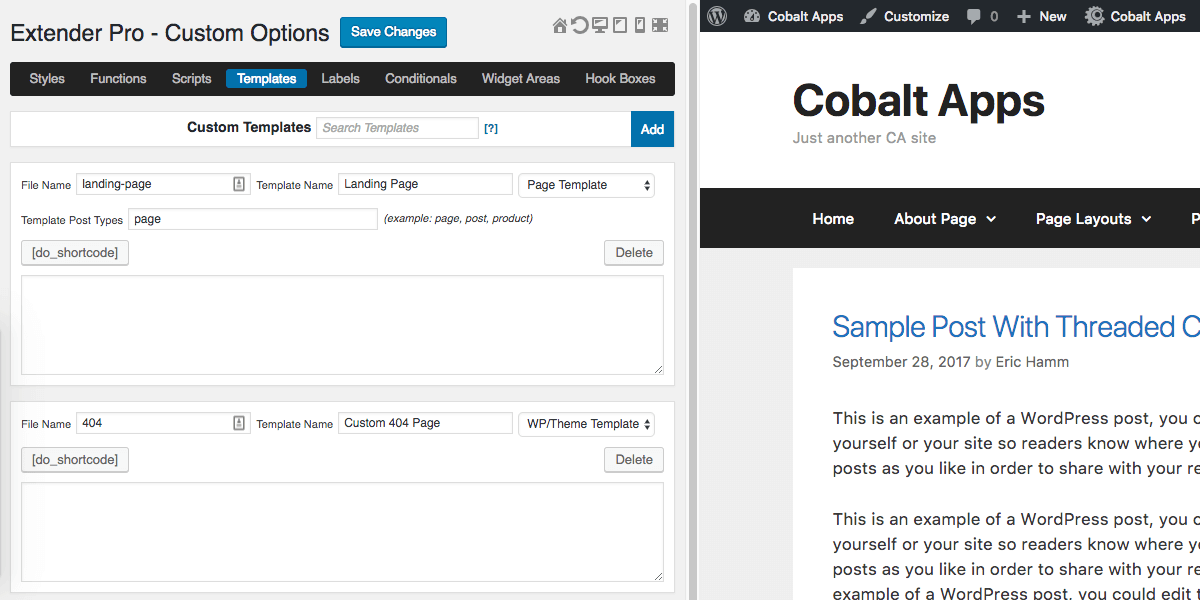Click the fullscreen expand icon

[660, 25]
